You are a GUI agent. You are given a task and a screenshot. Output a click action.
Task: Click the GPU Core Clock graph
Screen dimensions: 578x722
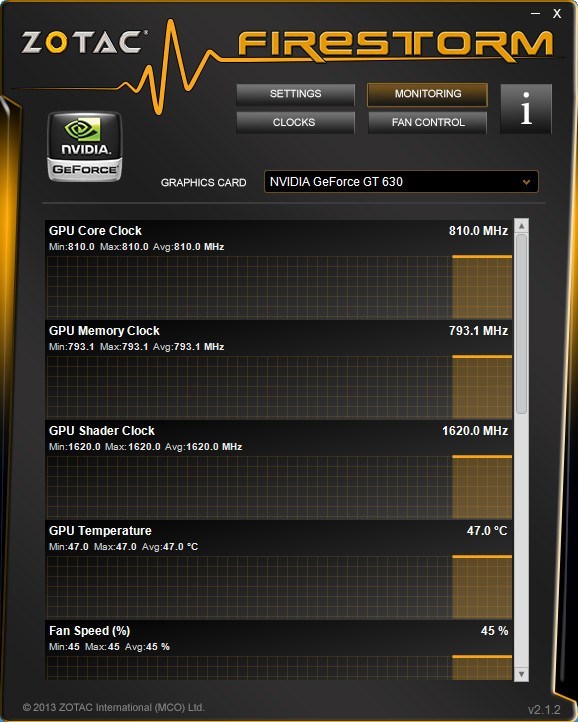click(x=279, y=287)
